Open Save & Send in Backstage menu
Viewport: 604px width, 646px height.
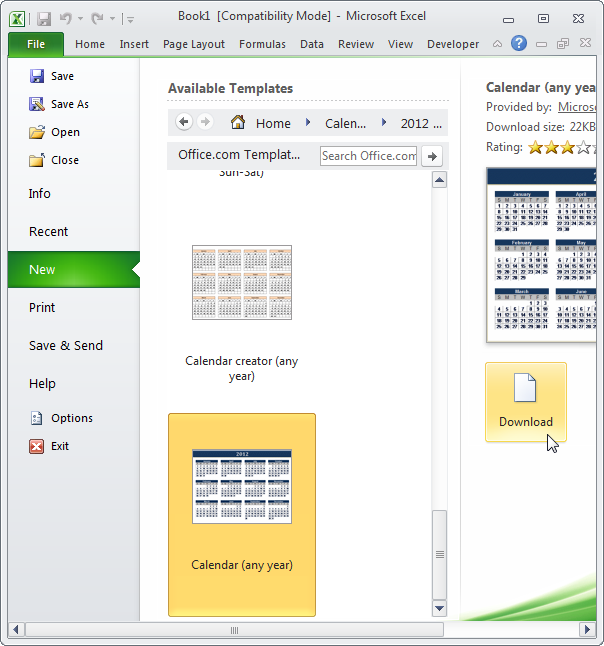tap(66, 345)
